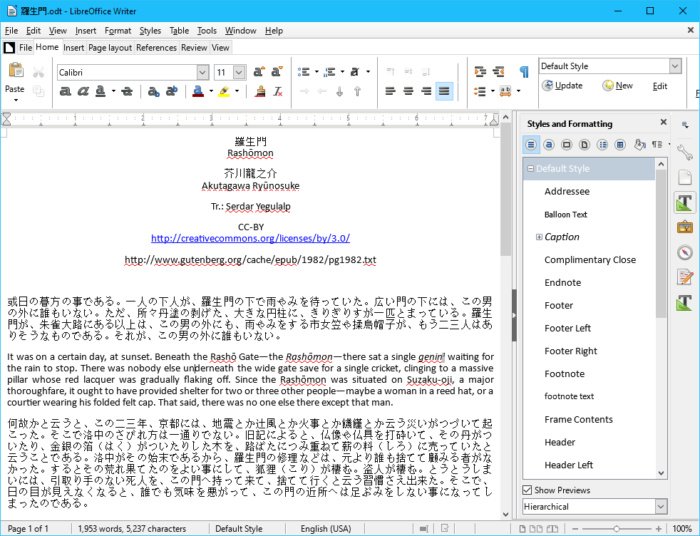
Task: Expand the Caption style tree node
Action: coord(539,237)
